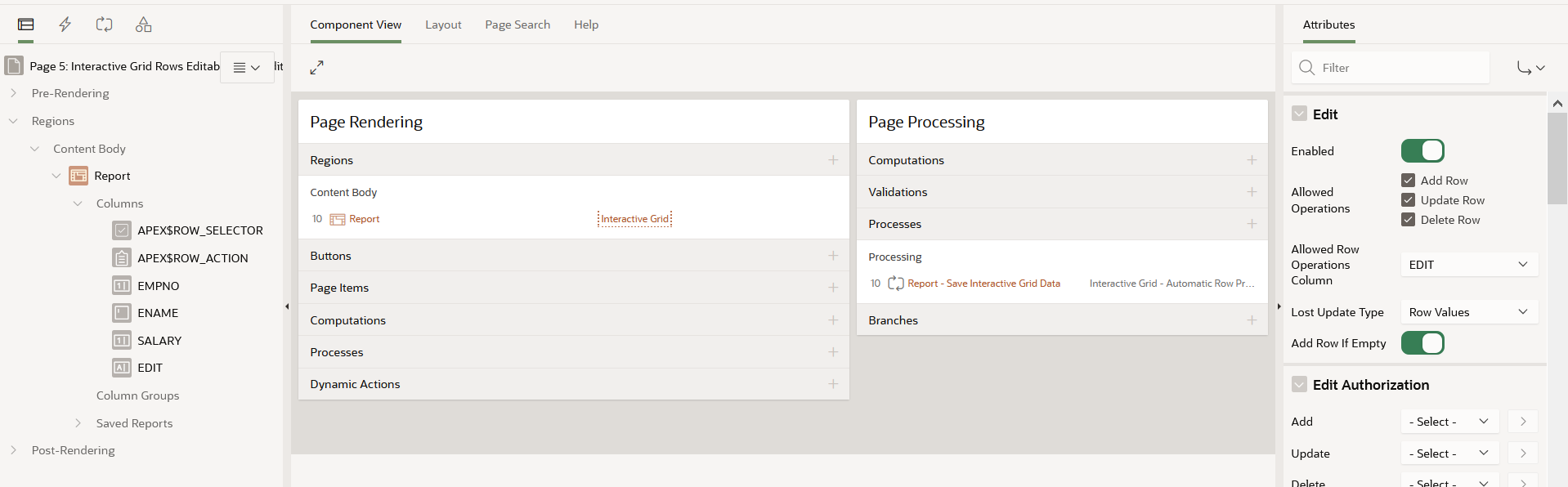Switch to Component View tab

356,25
